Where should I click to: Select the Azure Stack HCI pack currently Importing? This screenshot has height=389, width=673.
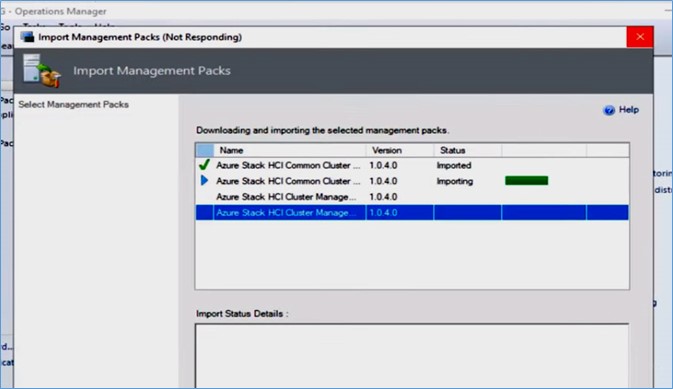(412, 181)
